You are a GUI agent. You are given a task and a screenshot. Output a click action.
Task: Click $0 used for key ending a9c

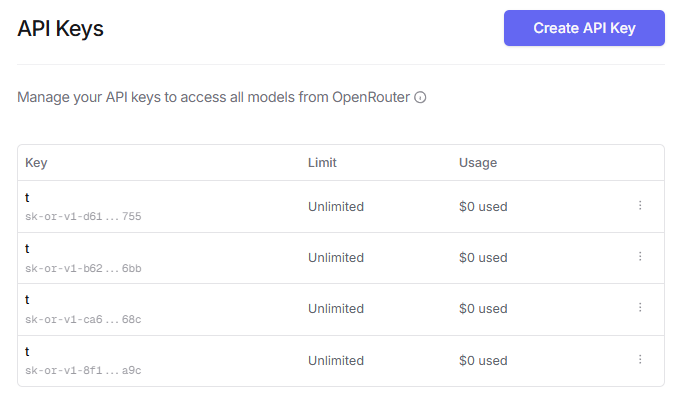483,360
